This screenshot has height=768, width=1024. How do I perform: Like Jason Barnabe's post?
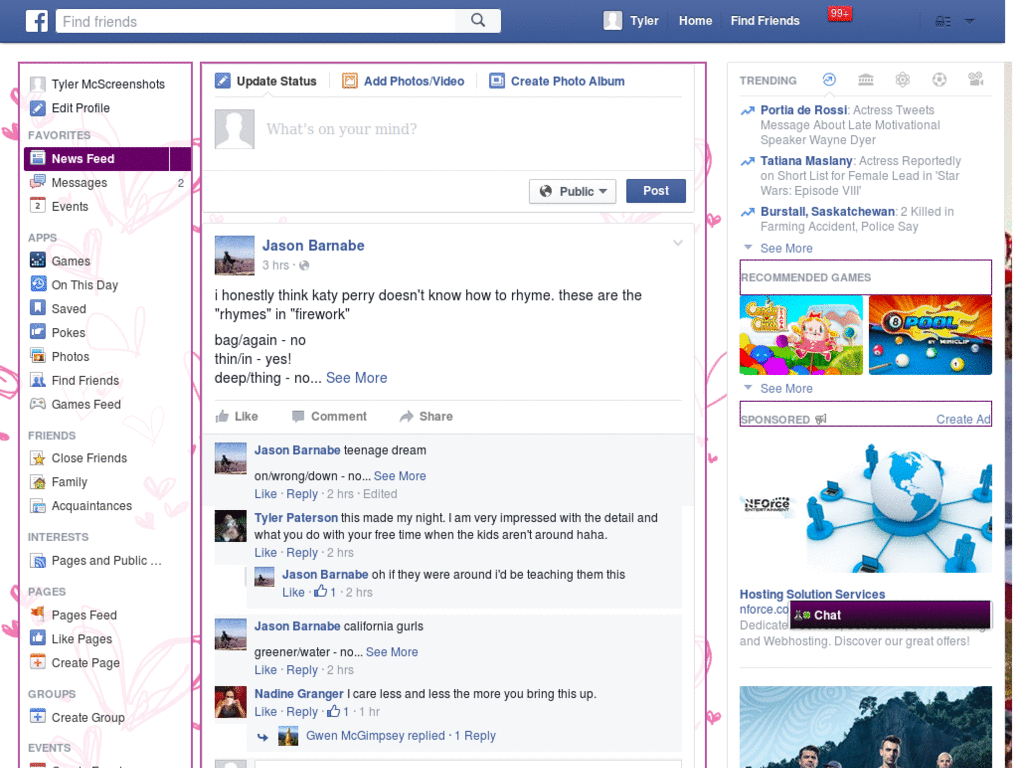click(x=236, y=416)
